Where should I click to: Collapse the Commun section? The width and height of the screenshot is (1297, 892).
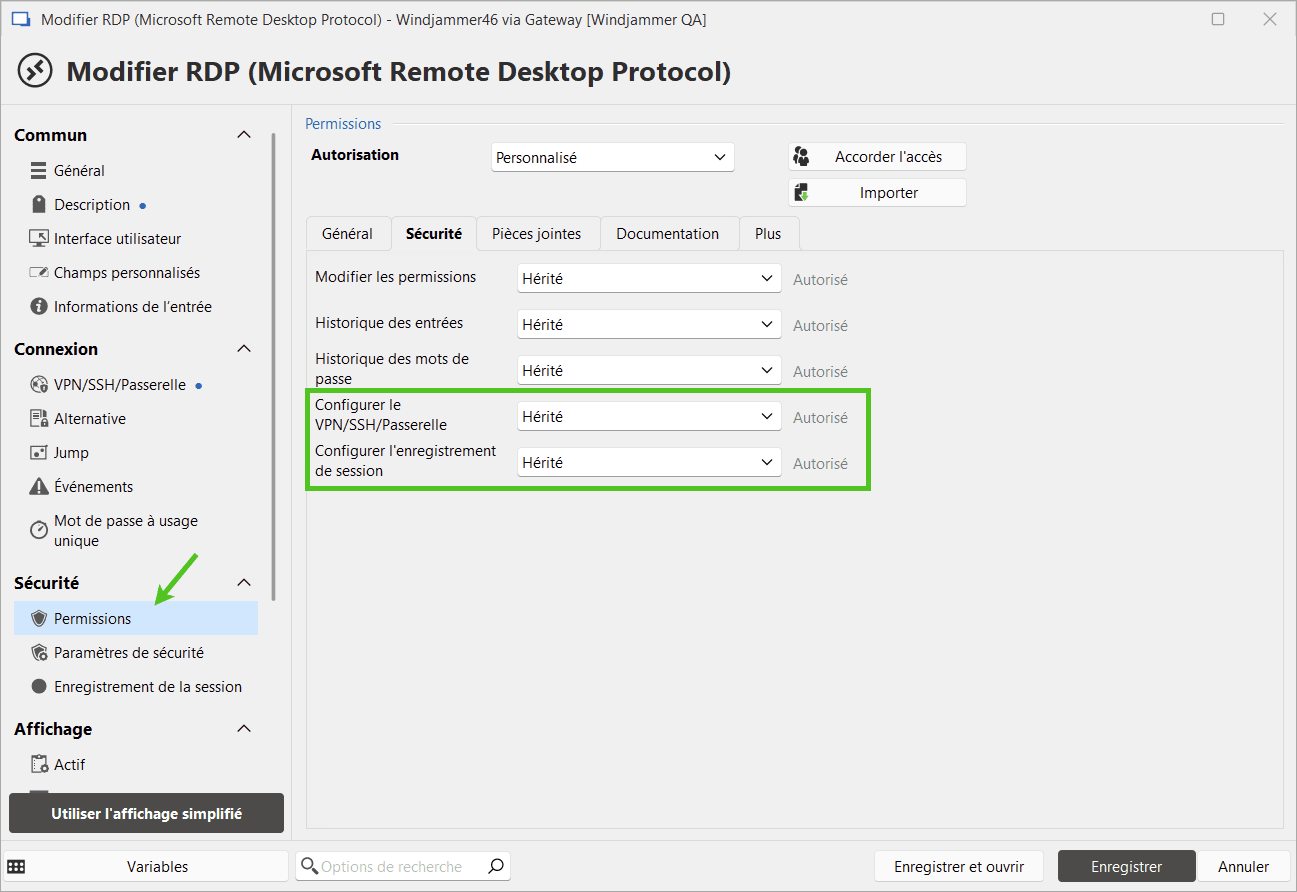[x=243, y=135]
